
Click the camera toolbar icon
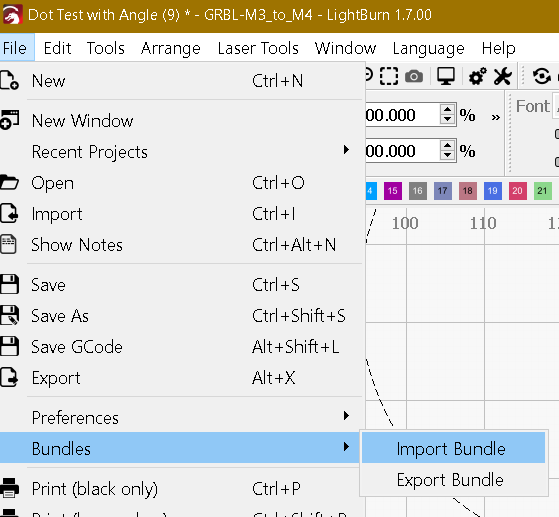(x=414, y=76)
